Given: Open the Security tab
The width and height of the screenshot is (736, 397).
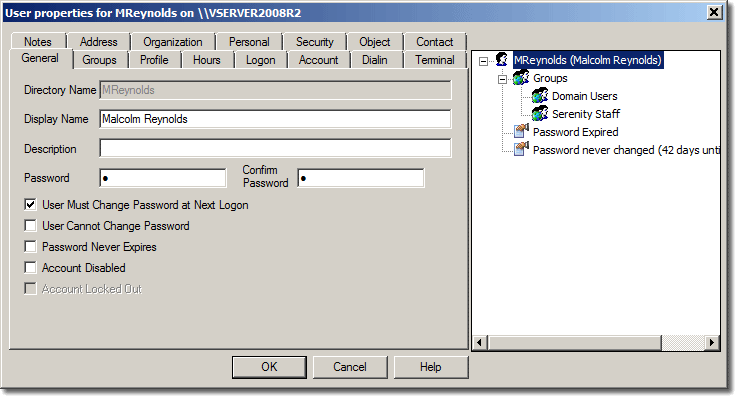Looking at the screenshot, I should 314,42.
